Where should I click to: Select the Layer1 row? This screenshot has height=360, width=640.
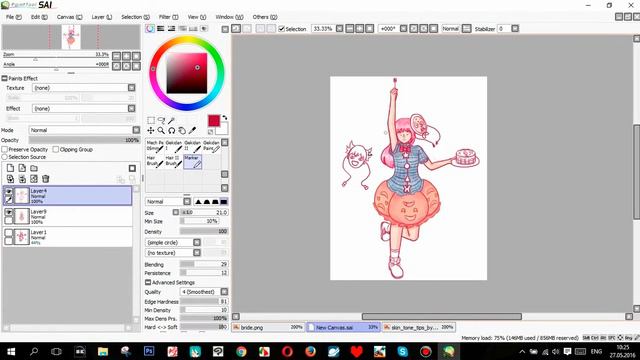tap(67, 237)
